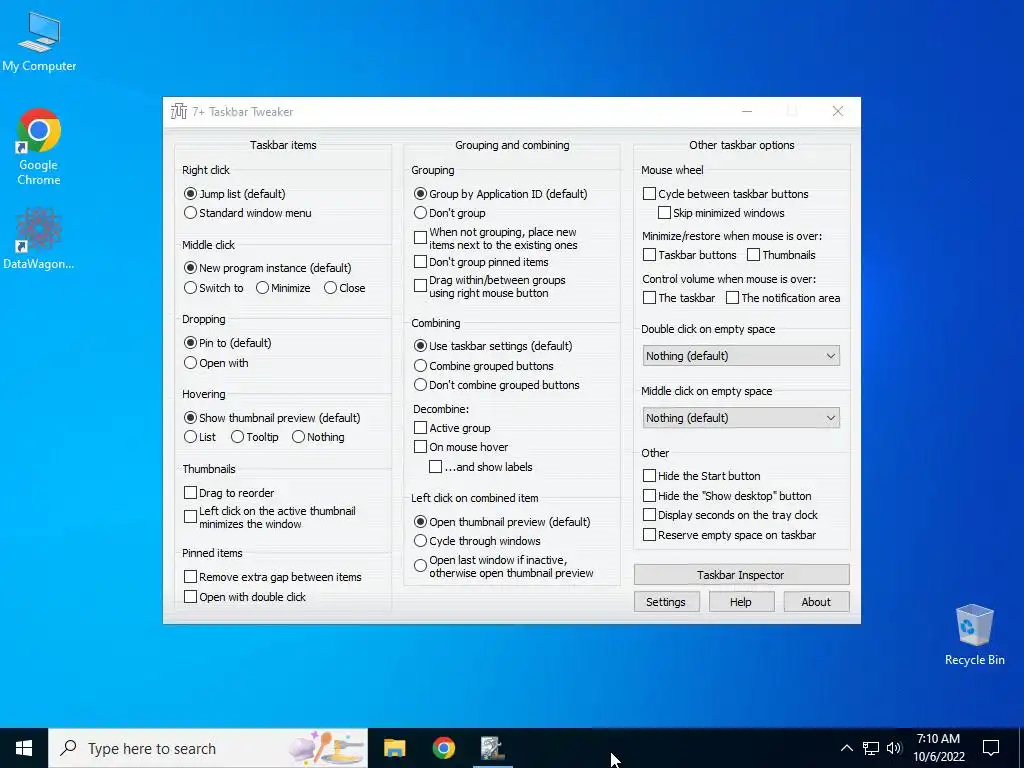Enable Don't group pinned items
The image size is (1024, 768).
coord(481,262)
